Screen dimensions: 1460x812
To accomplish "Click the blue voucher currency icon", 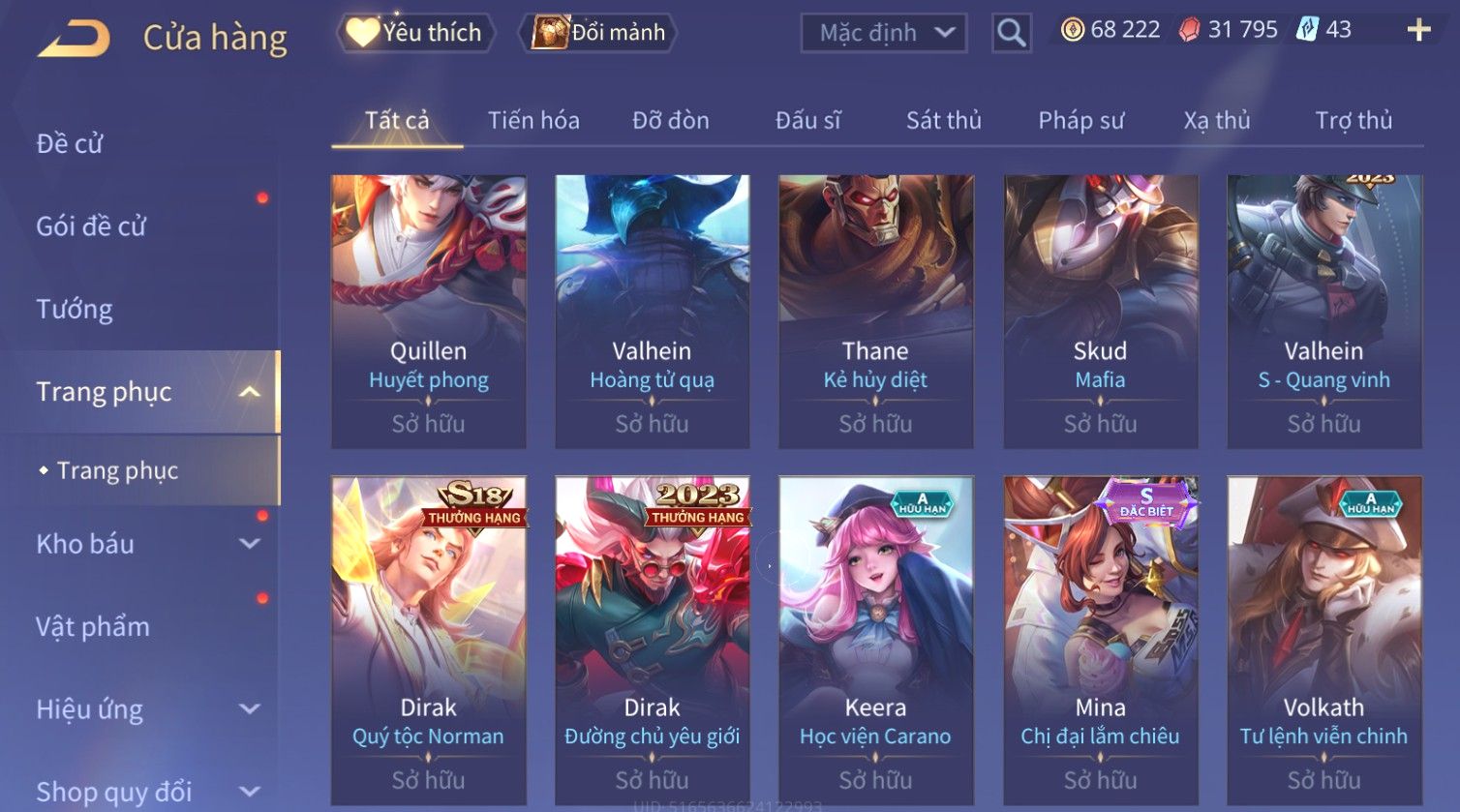I will coord(1307,30).
